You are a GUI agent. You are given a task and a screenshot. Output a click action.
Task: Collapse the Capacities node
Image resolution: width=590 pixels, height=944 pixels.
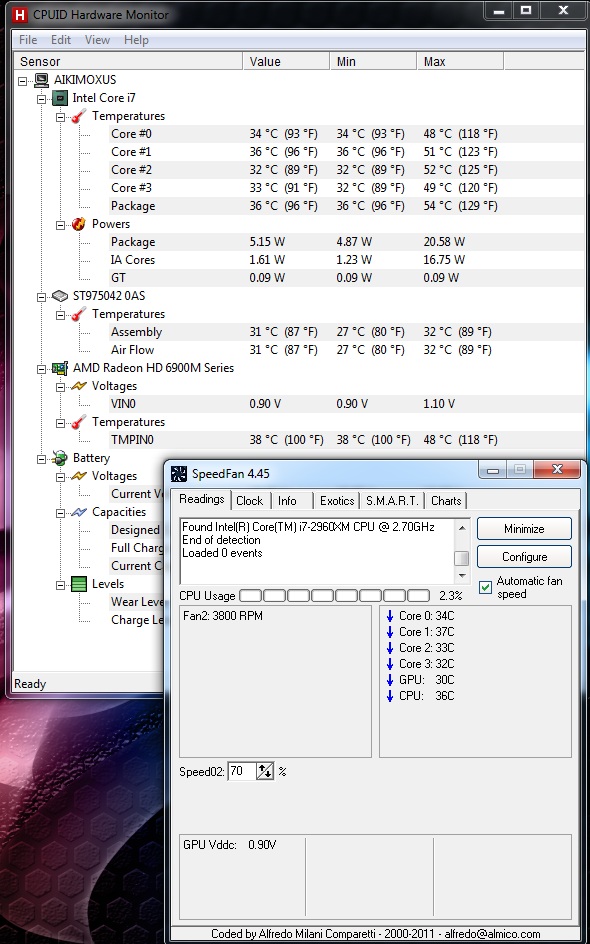tap(60, 514)
